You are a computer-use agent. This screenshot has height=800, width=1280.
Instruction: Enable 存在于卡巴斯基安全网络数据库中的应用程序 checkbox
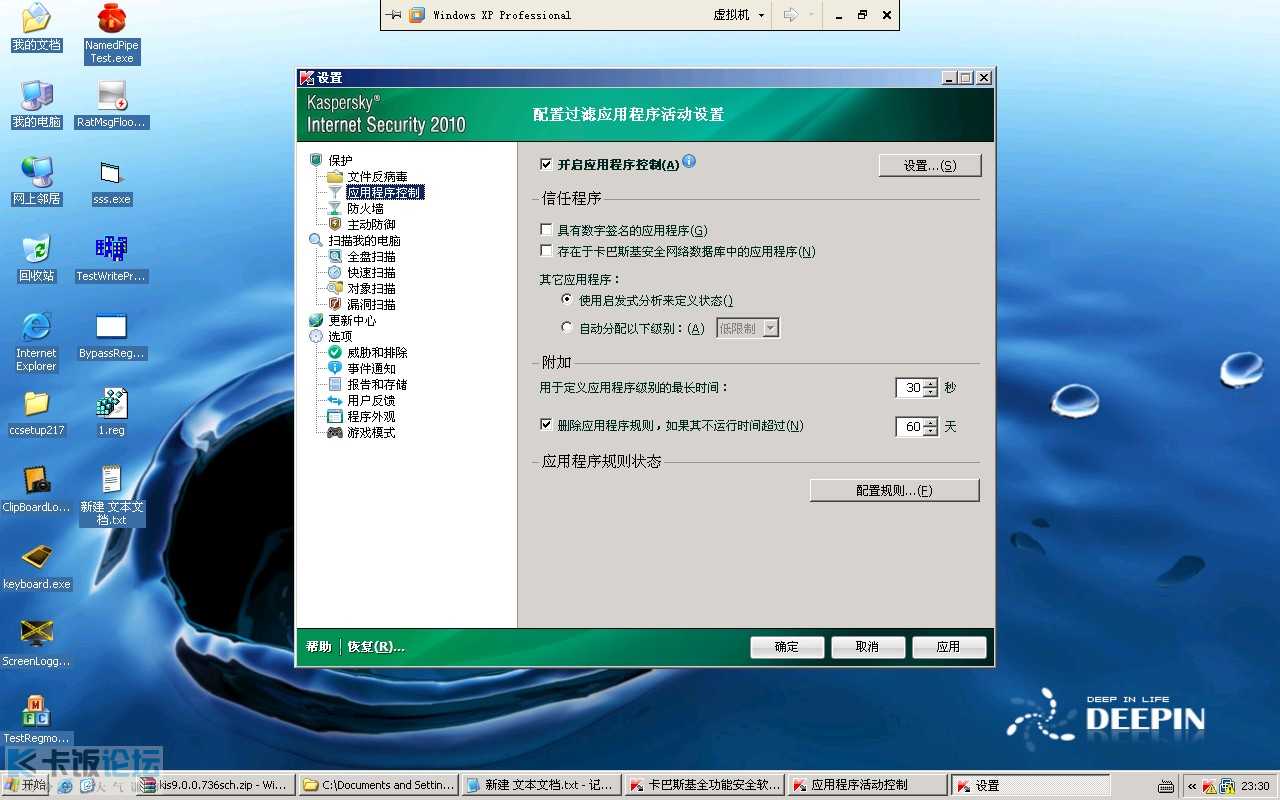(x=546, y=251)
